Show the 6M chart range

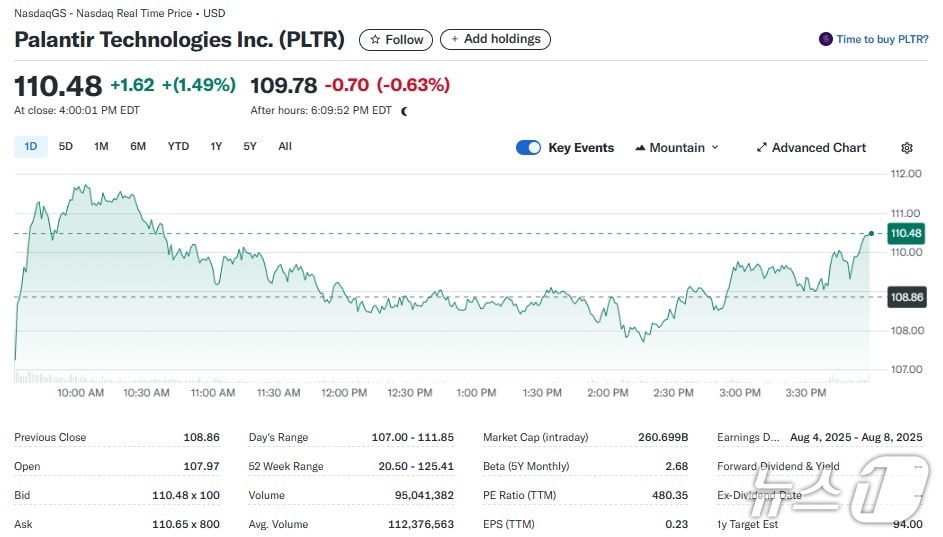pyautogui.click(x=138, y=147)
